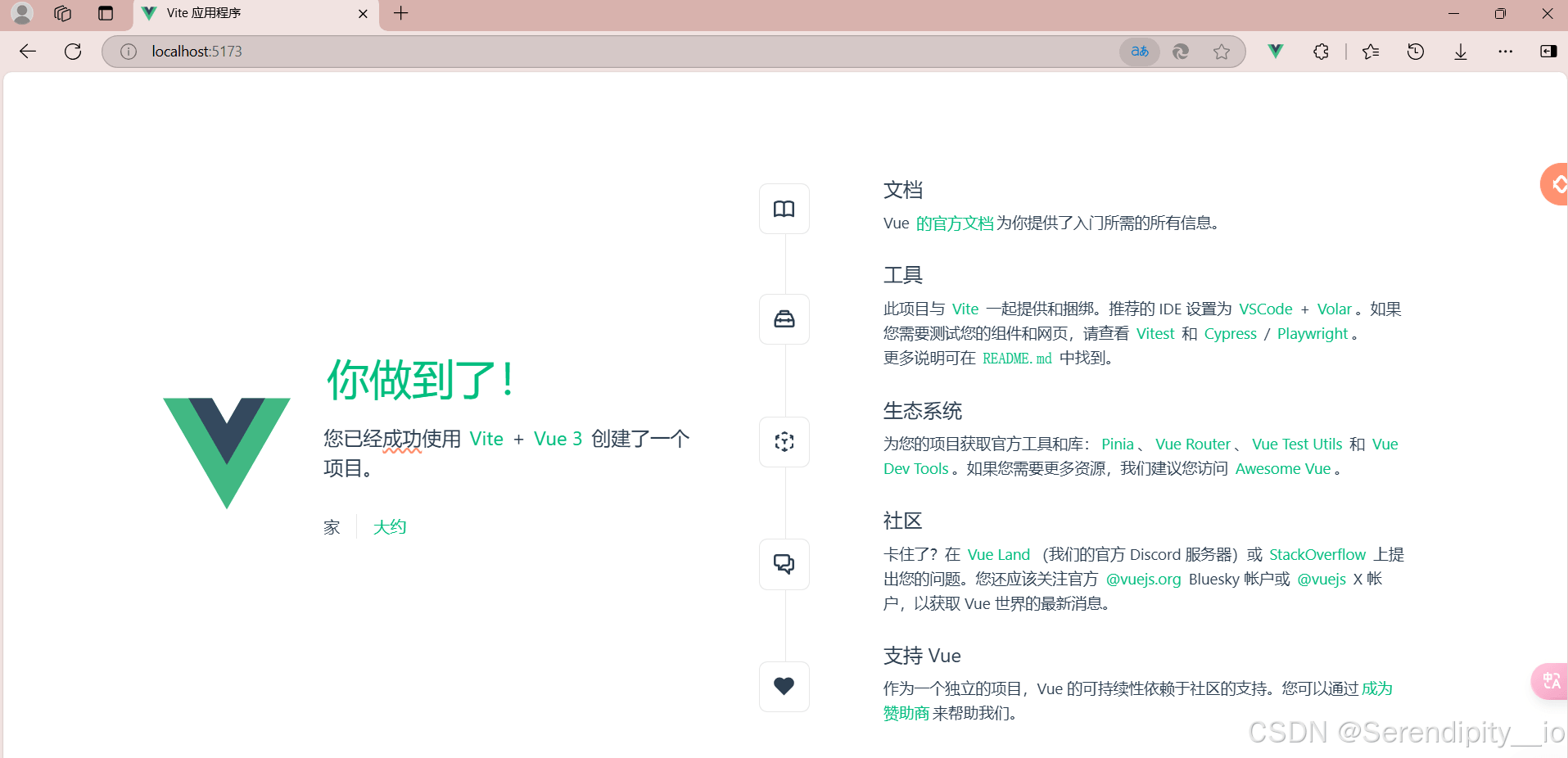Open the translate page icon
The height and width of the screenshot is (758, 1568).
click(x=1140, y=52)
